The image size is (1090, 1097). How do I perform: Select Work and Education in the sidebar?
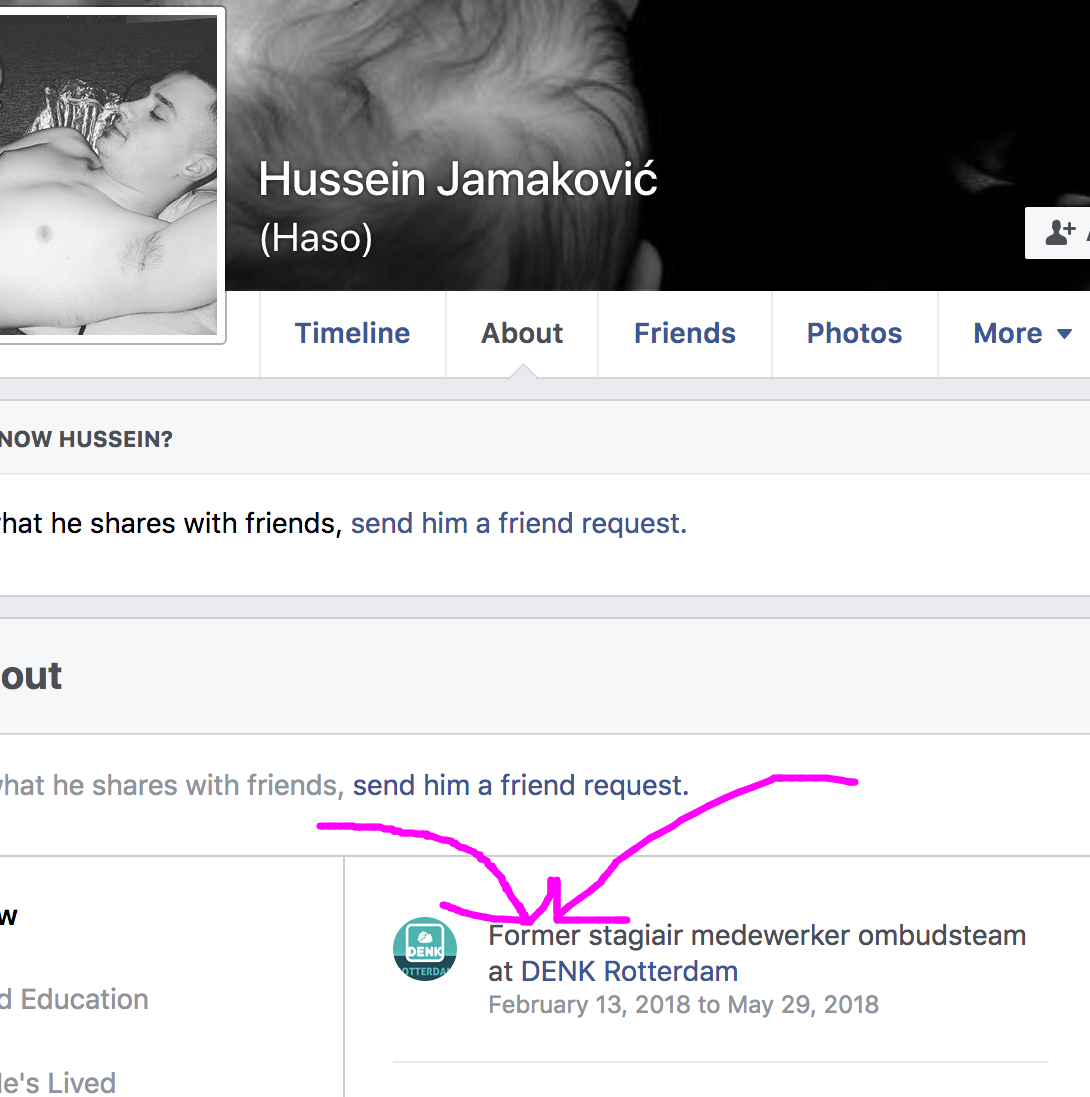click(x=75, y=999)
